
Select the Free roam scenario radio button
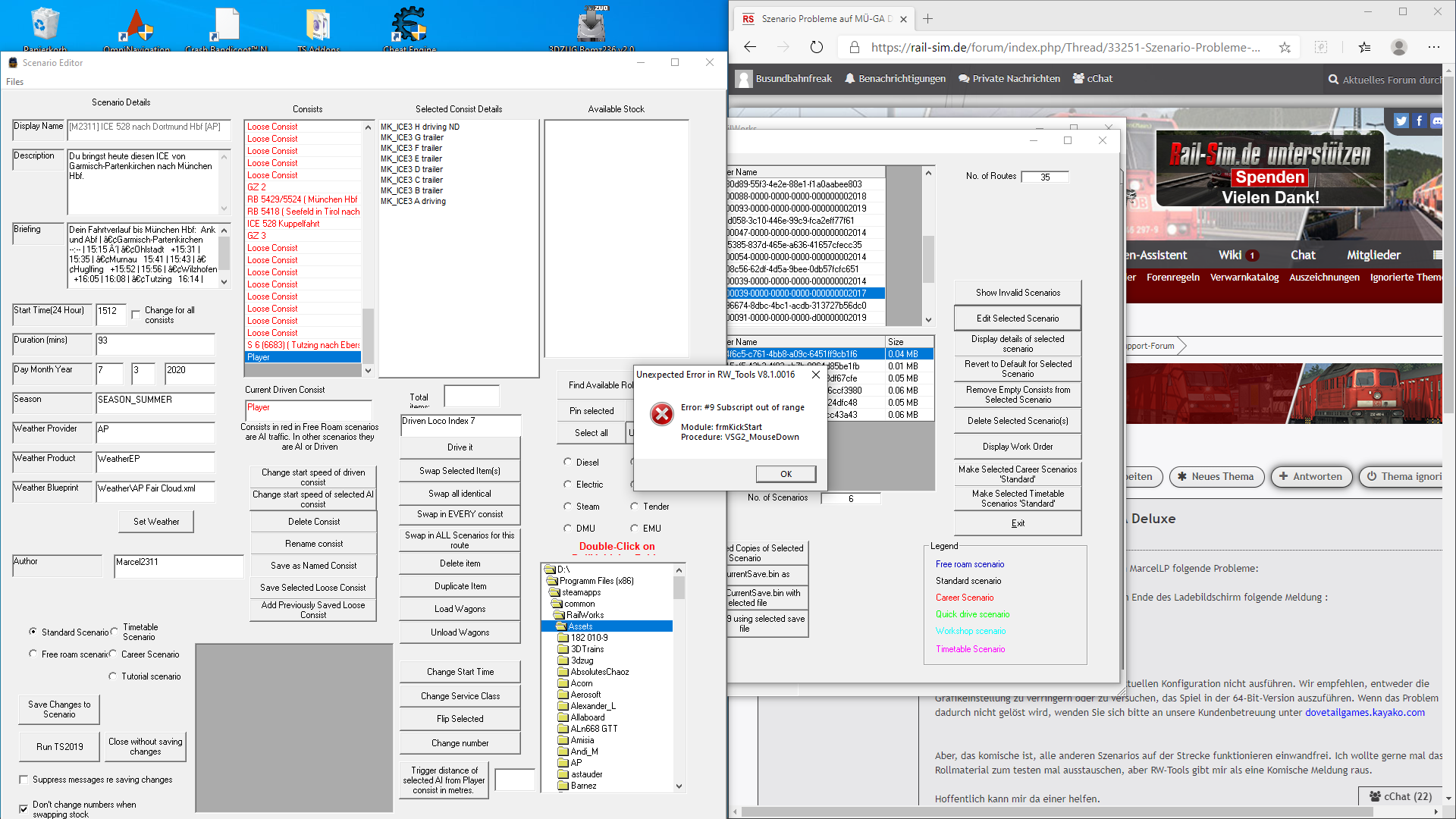(33, 654)
